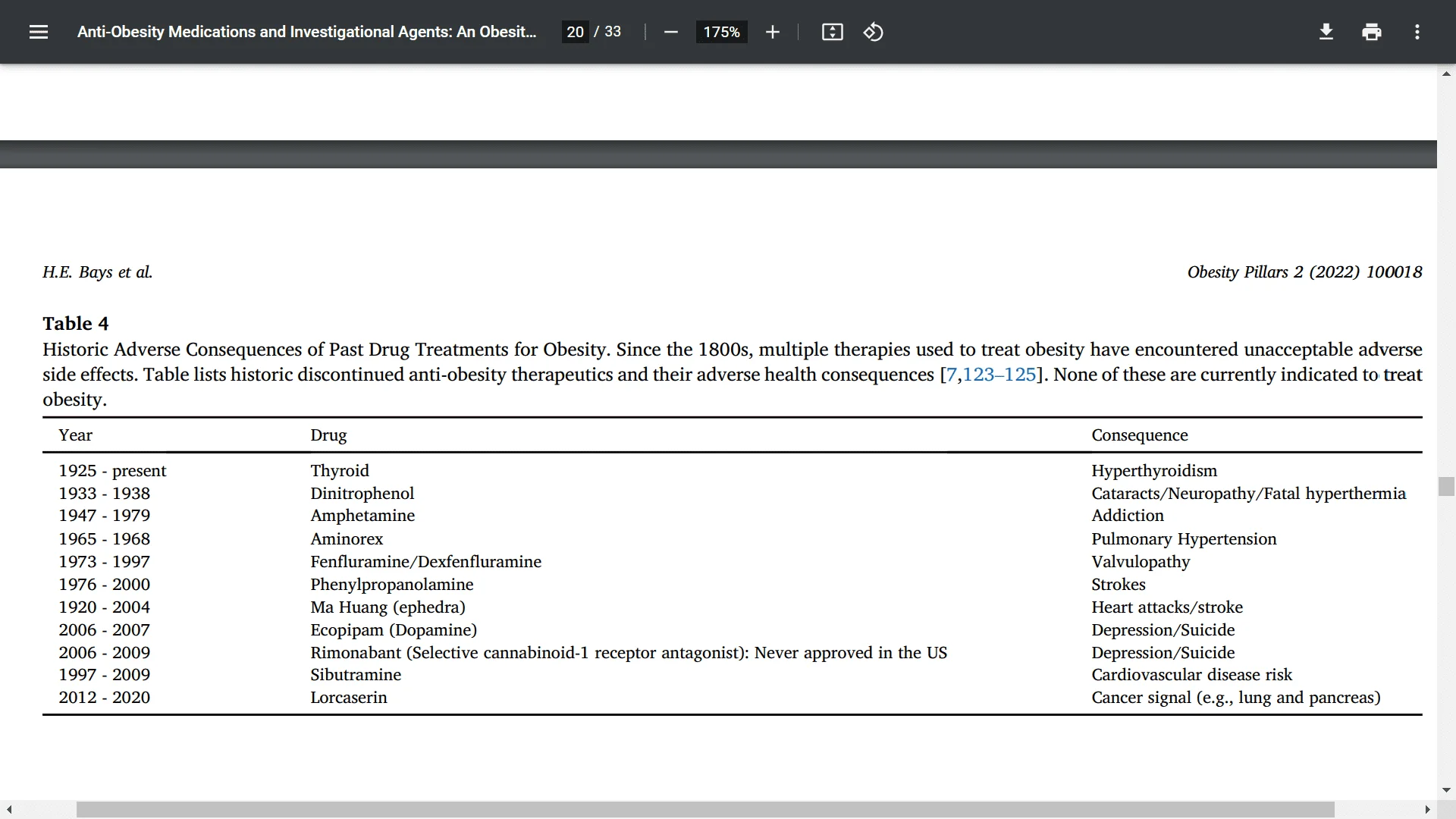Edit the page number field showing 20
Screen dimensions: 1456x819
[575, 32]
